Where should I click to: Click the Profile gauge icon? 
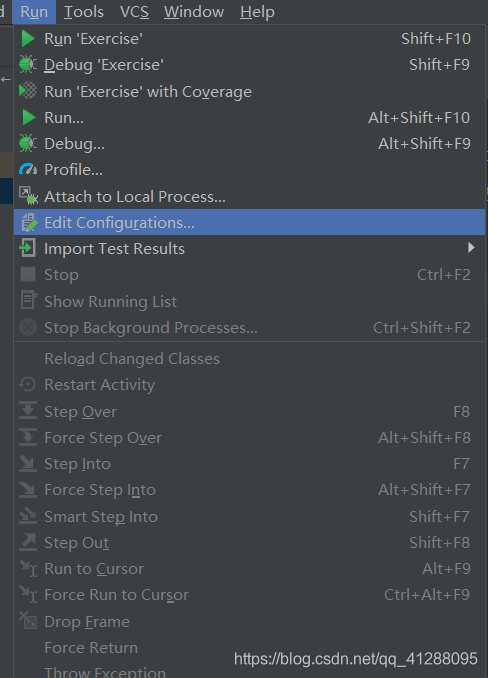click(x=28, y=170)
